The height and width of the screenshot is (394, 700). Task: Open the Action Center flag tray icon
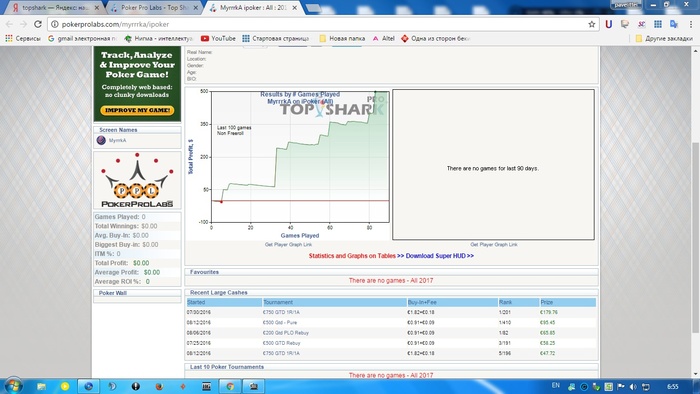tap(621, 387)
